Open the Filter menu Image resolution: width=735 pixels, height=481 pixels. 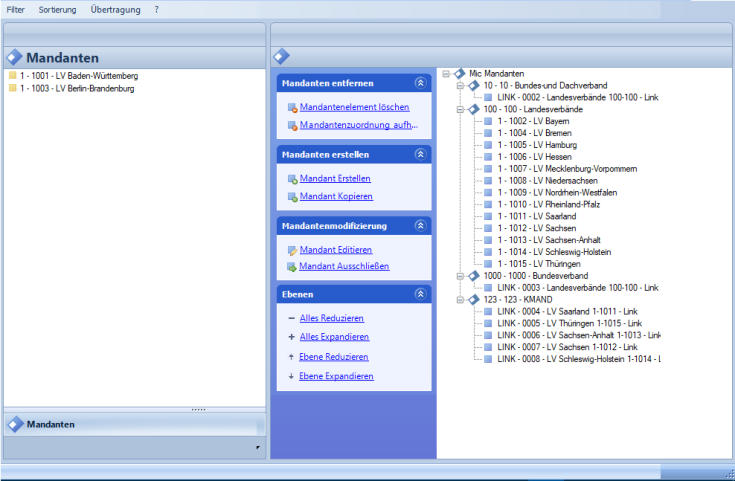tap(16, 9)
